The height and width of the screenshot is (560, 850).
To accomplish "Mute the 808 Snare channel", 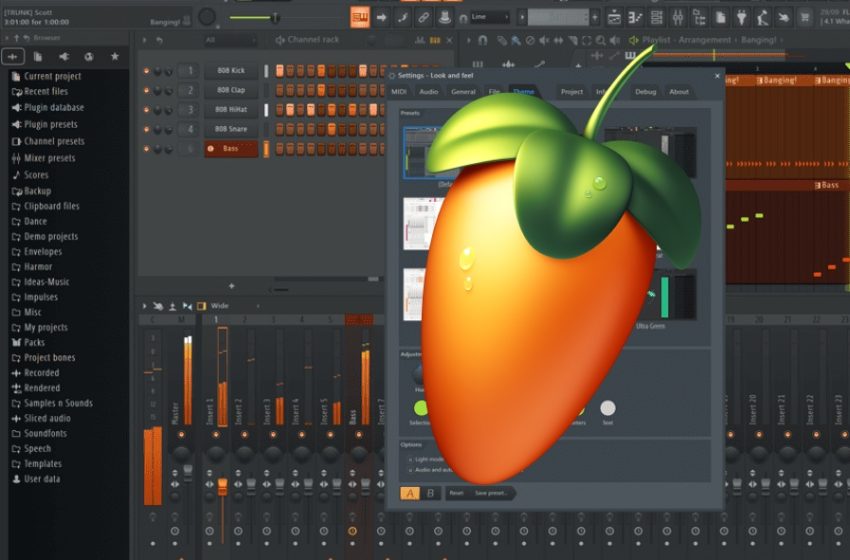I will click(x=146, y=129).
